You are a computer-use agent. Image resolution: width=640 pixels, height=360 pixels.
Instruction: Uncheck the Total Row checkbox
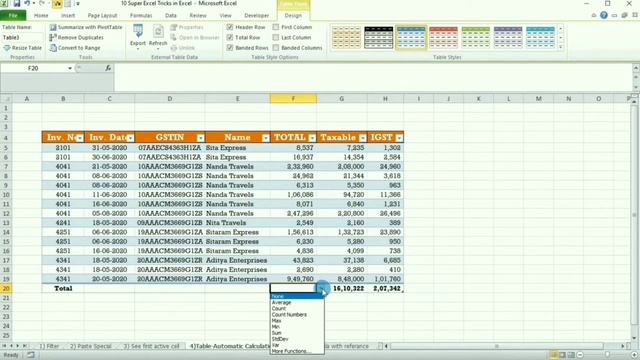[x=230, y=38]
